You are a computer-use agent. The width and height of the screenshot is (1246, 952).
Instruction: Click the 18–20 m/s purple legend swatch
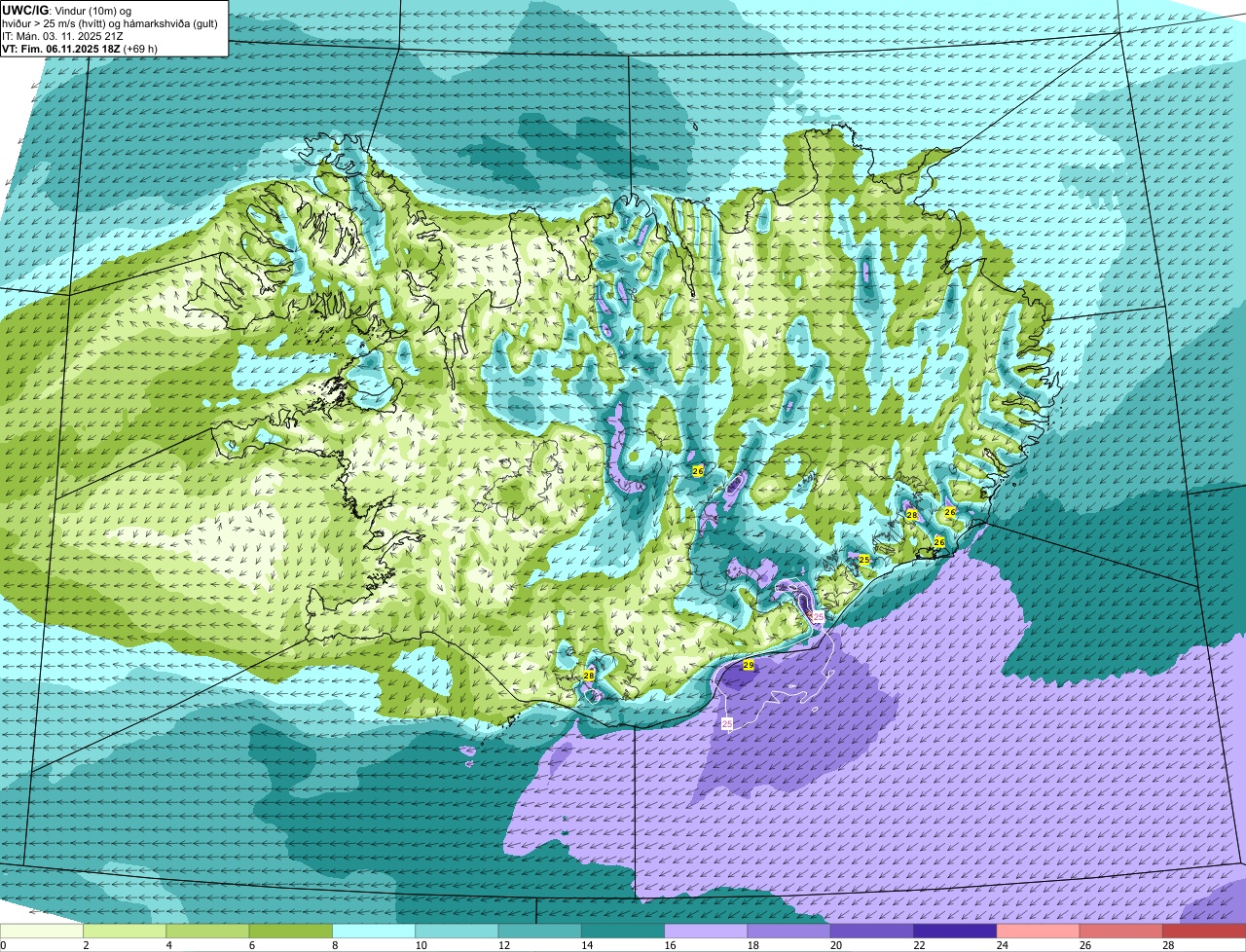pos(789,931)
